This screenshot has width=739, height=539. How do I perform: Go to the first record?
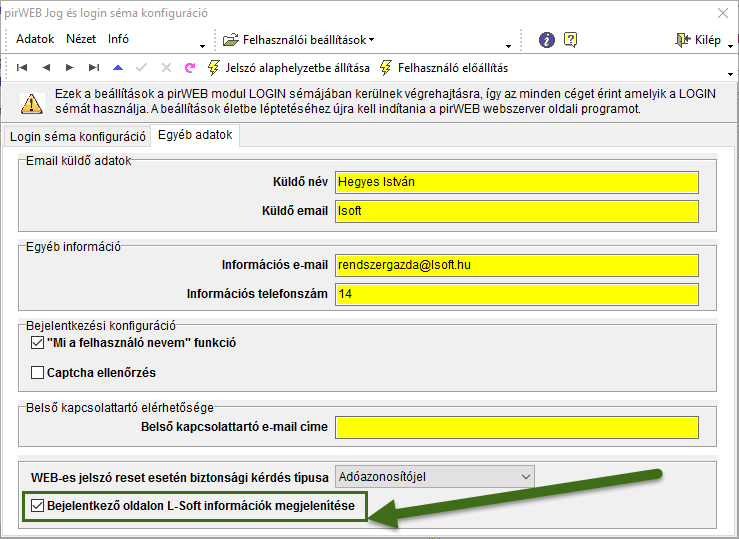[x=22, y=68]
